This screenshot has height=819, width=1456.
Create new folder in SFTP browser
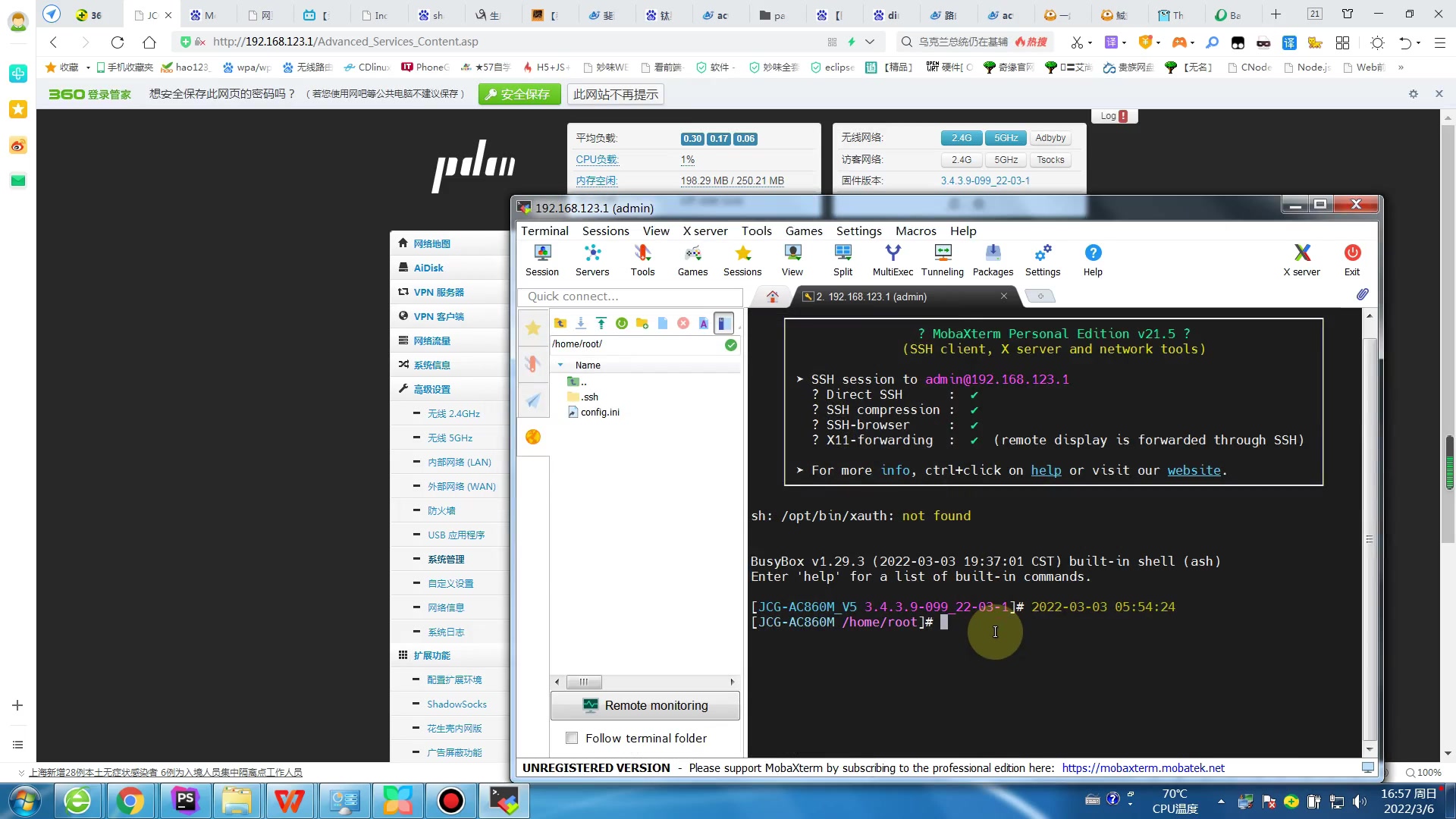point(642,324)
